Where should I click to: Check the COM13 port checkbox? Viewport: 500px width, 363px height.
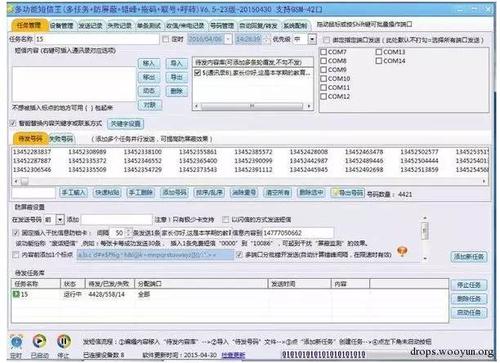pyautogui.click(x=379, y=52)
